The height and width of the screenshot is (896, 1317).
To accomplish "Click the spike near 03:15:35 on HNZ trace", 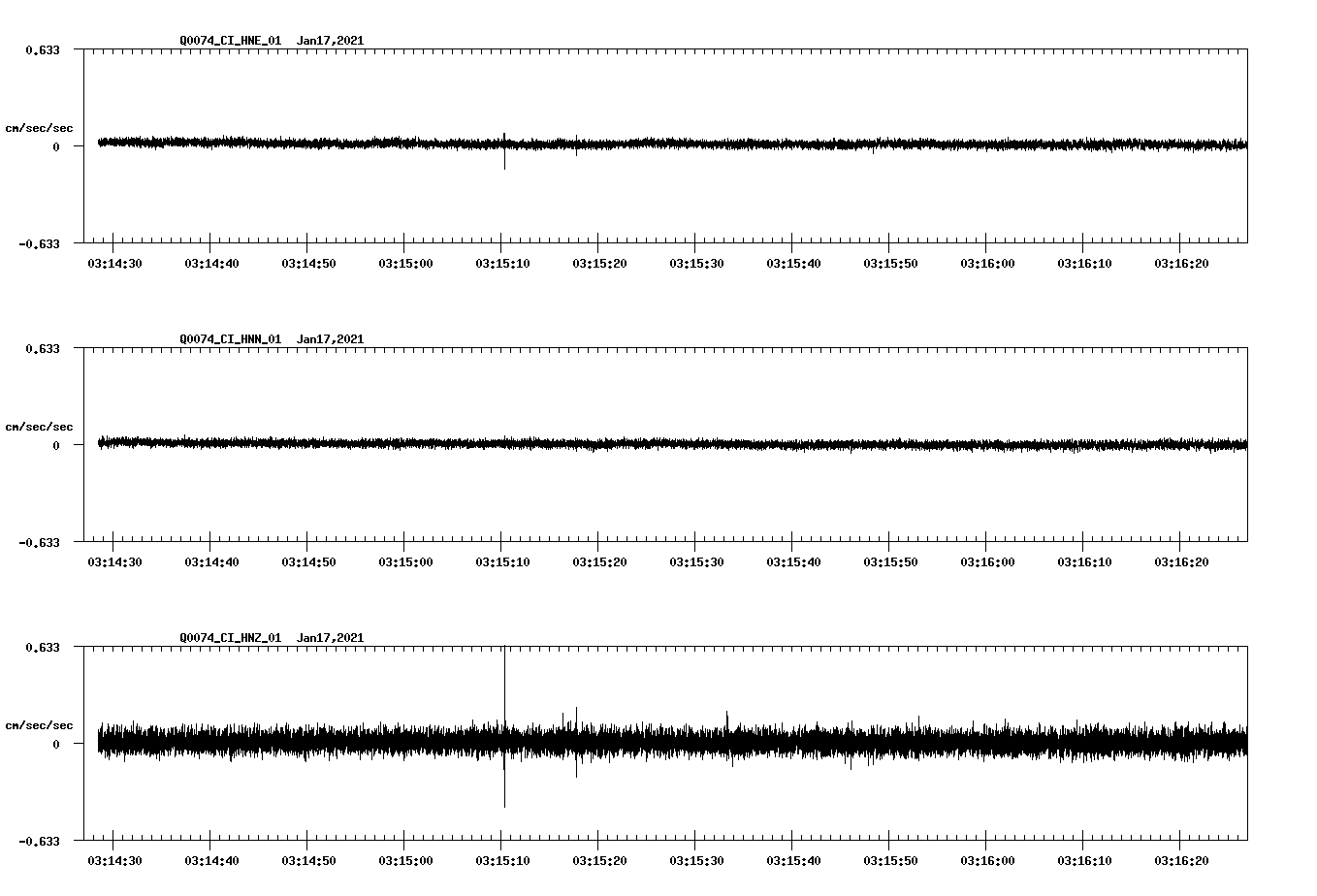I will (726, 718).
